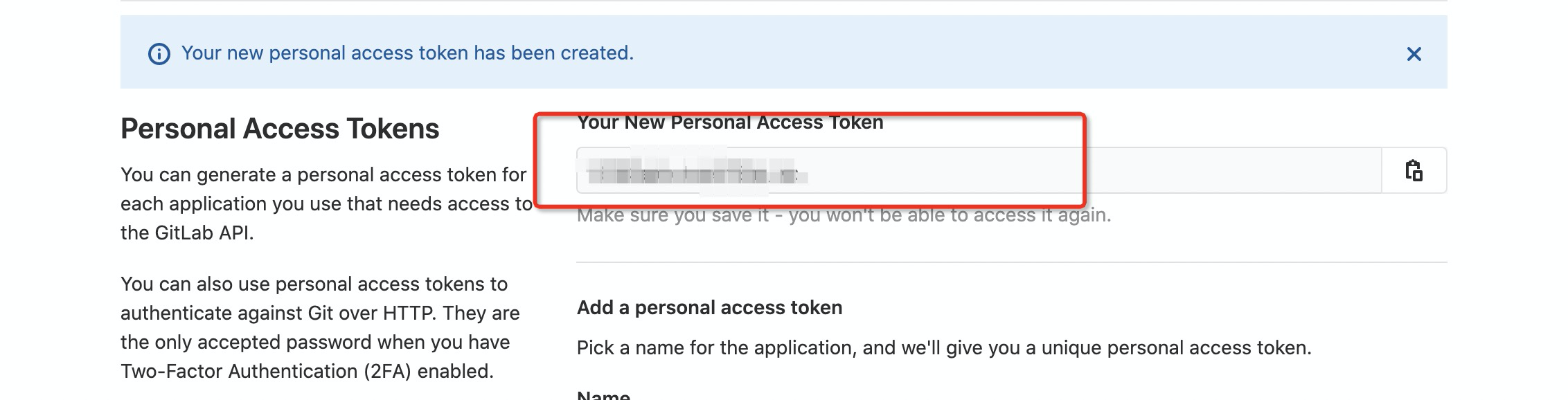
Task: Click the 'Two-Factor Authentication (2FA) enabled' text
Action: coord(307,371)
